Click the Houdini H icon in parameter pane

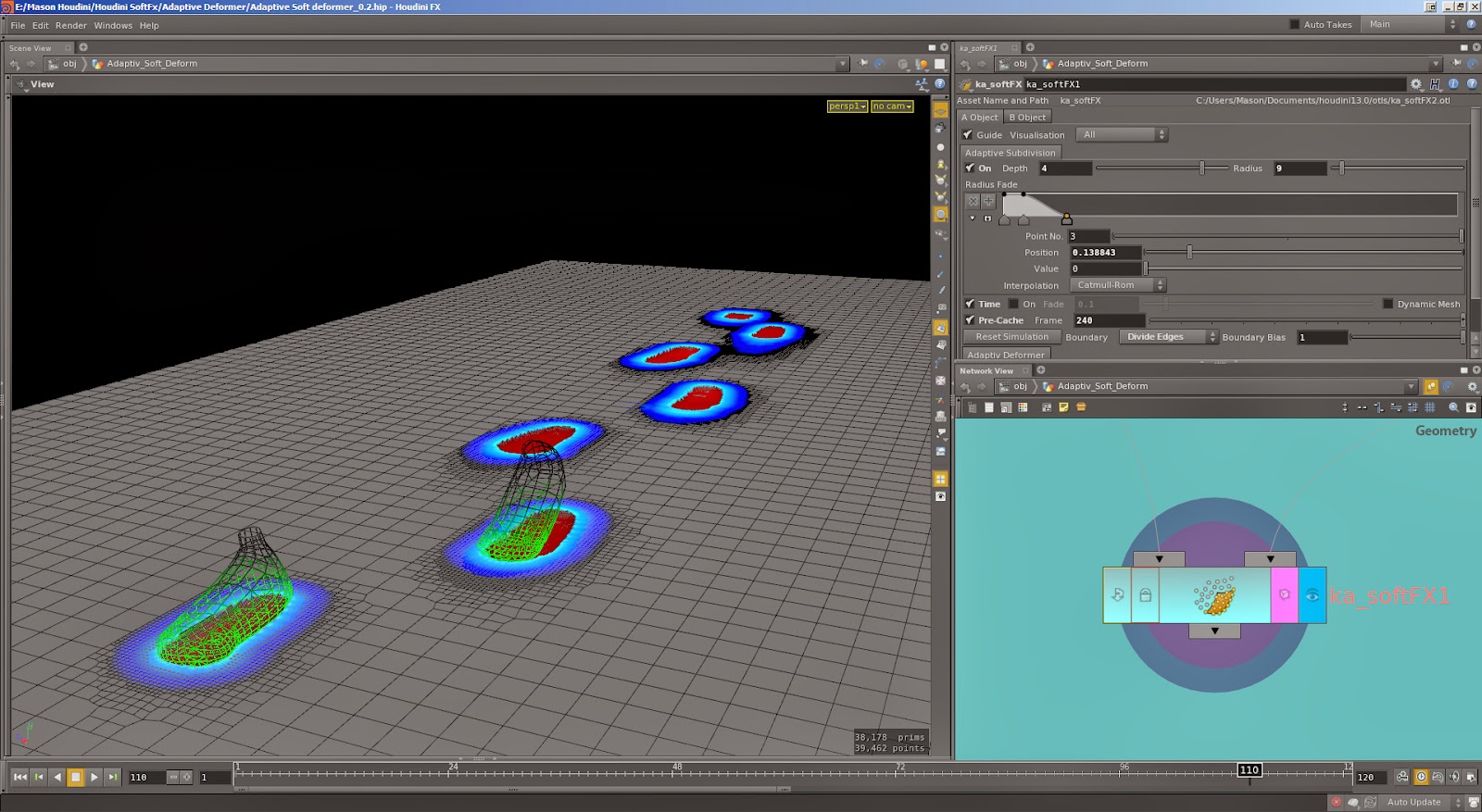click(1436, 84)
